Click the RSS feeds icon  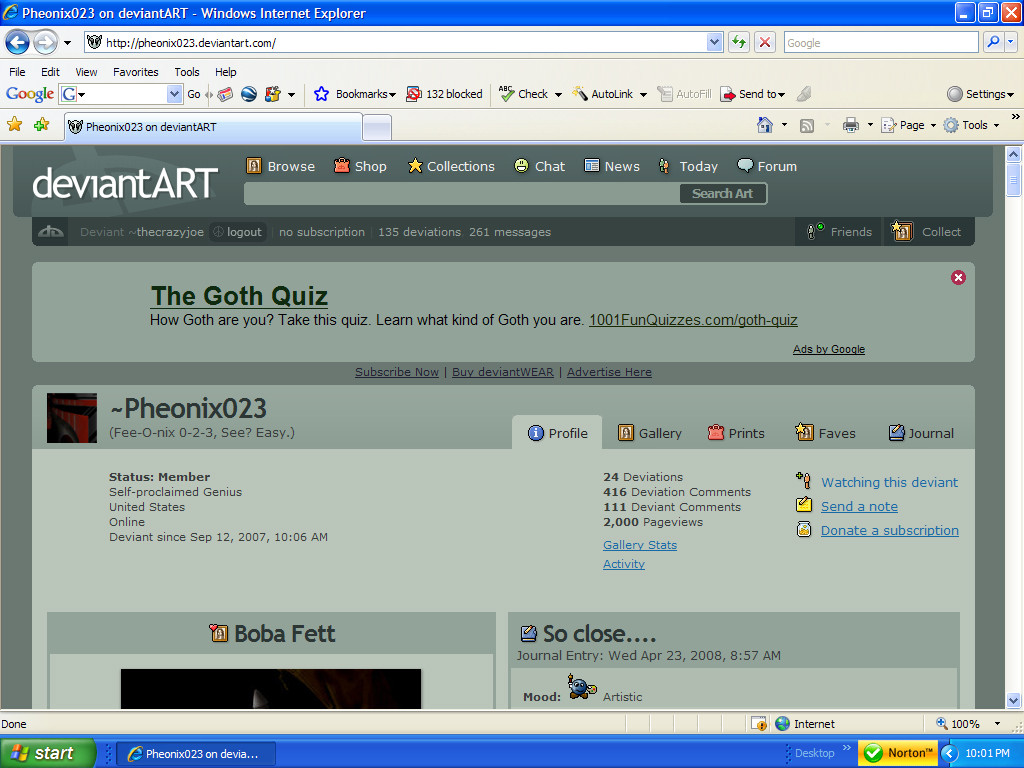(x=807, y=125)
